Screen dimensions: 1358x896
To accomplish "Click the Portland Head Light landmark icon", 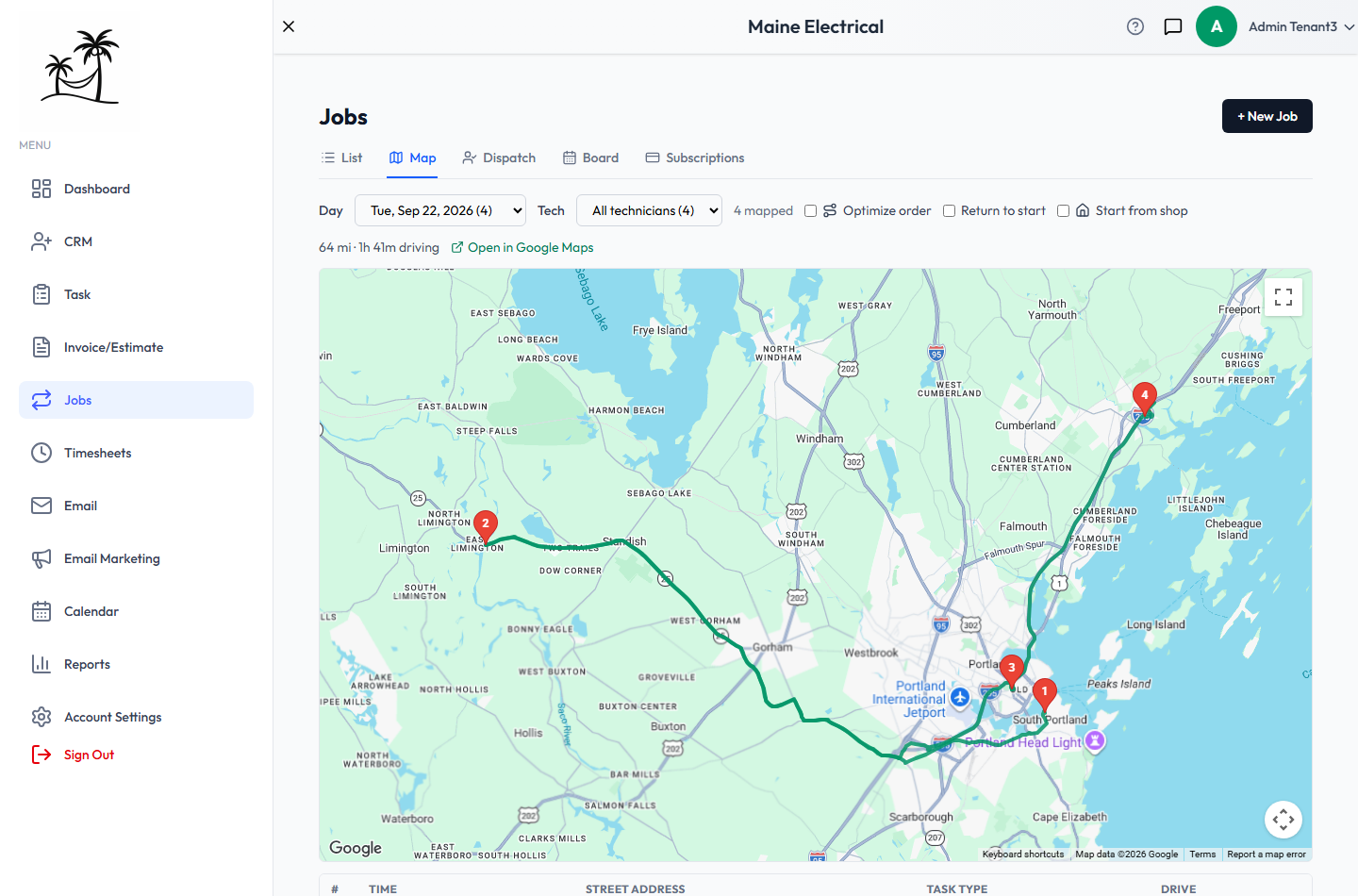I will click(x=1095, y=741).
